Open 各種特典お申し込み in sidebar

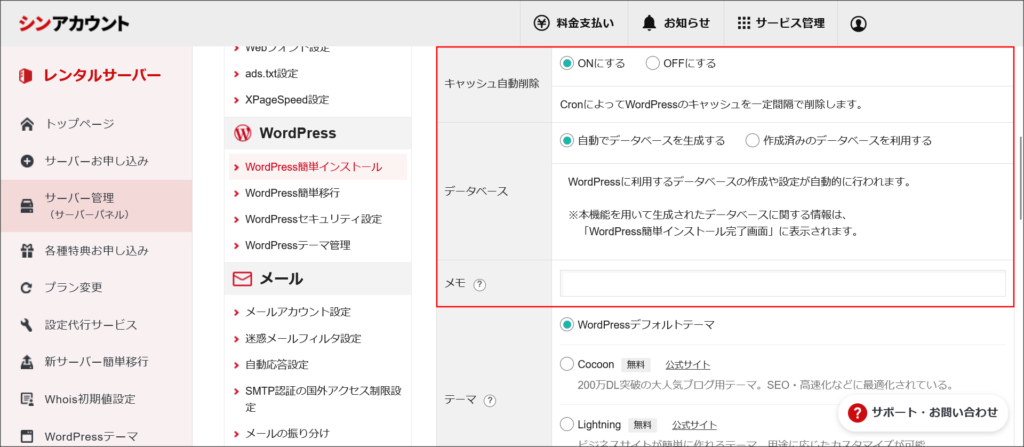coord(96,250)
